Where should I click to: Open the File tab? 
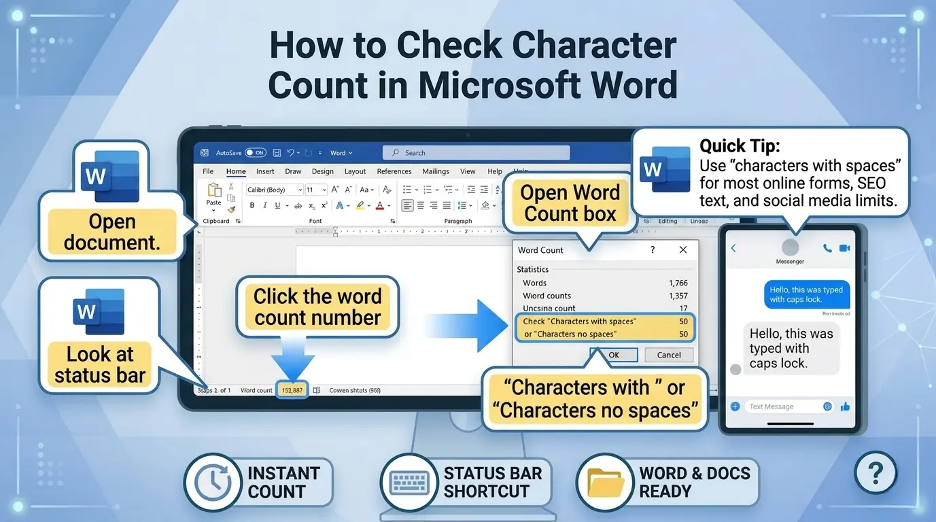[x=208, y=171]
